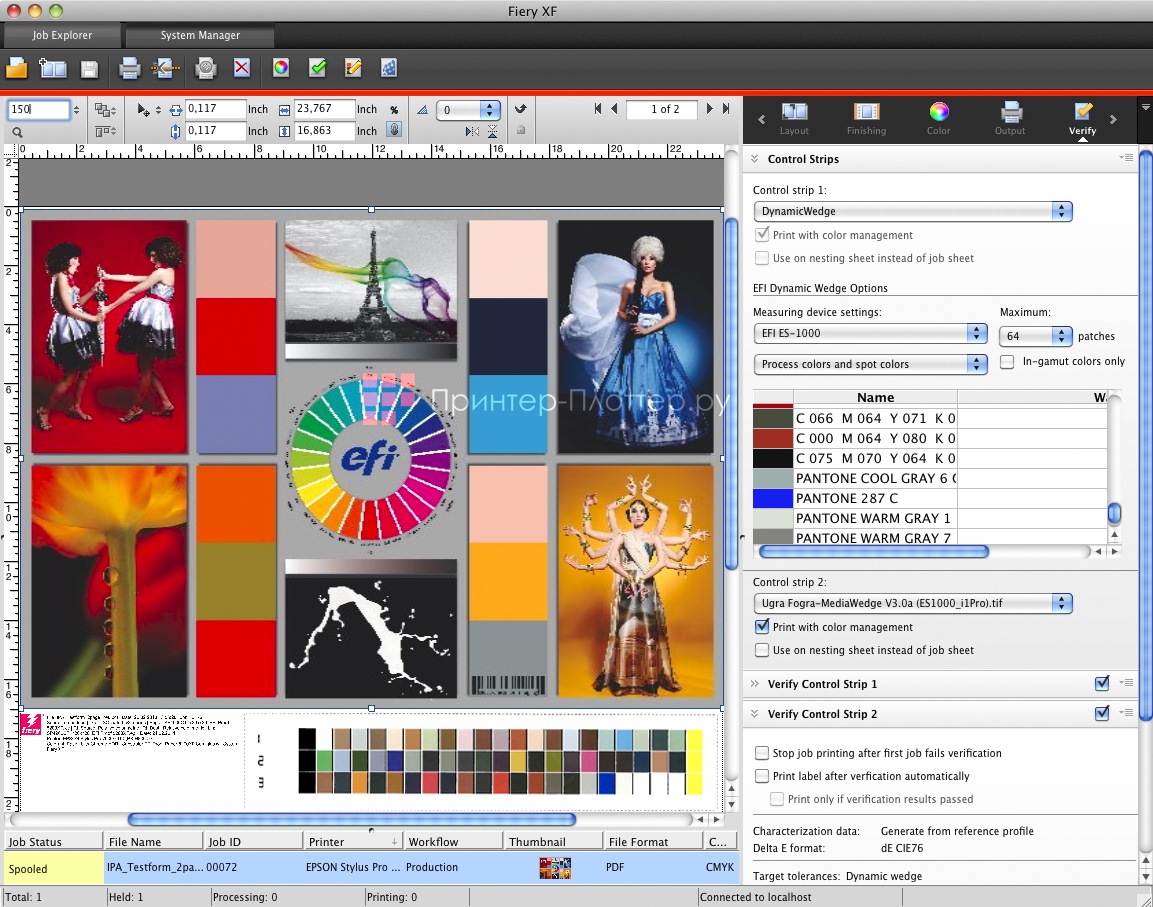The image size is (1153, 907).
Task: Select the Verify panel icon
Action: pos(1082,115)
